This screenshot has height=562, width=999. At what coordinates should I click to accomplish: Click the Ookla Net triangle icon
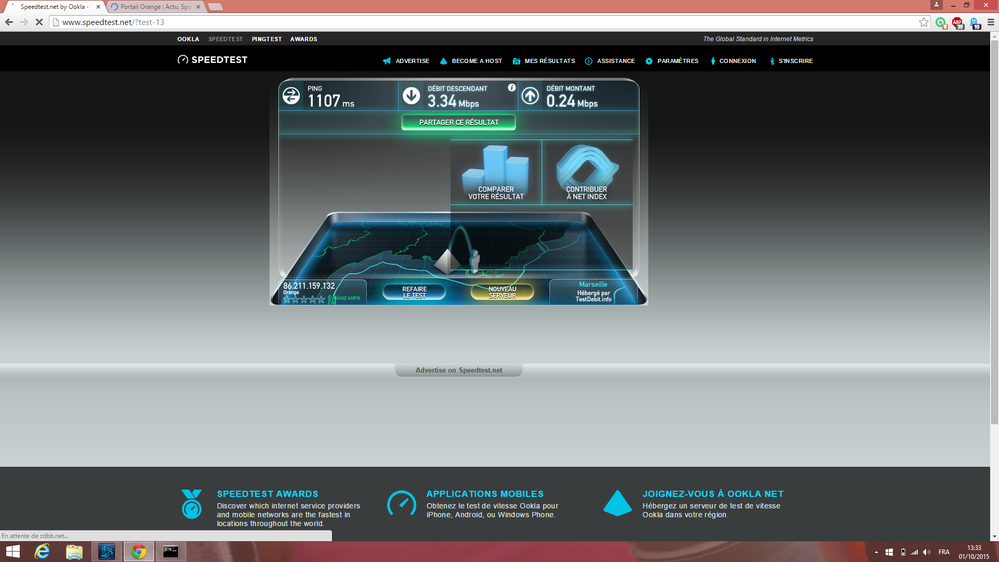click(617, 503)
